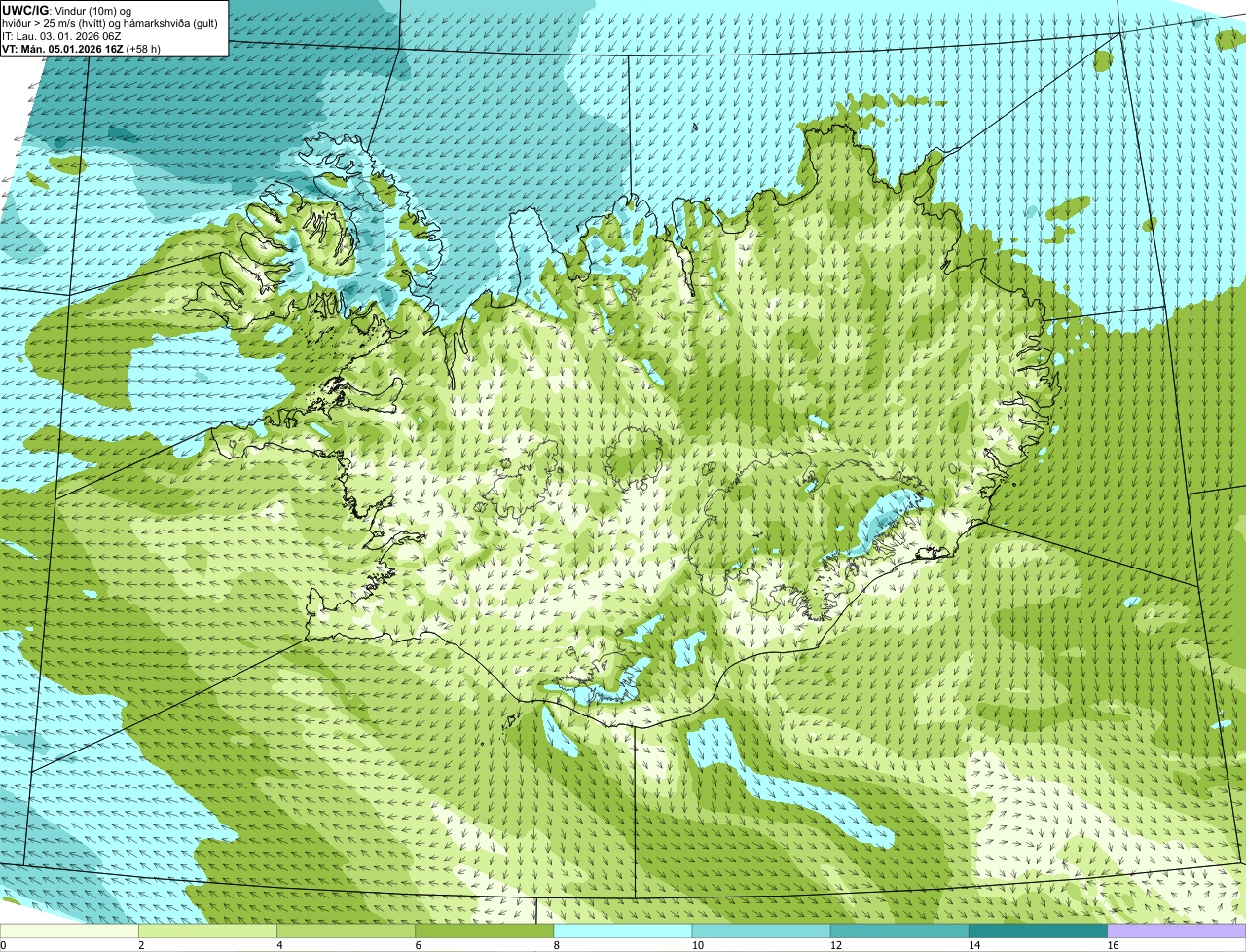Click the dark teal 14–16 m/s legend swatch
Image resolution: width=1246 pixels, height=952 pixels.
[1038, 931]
